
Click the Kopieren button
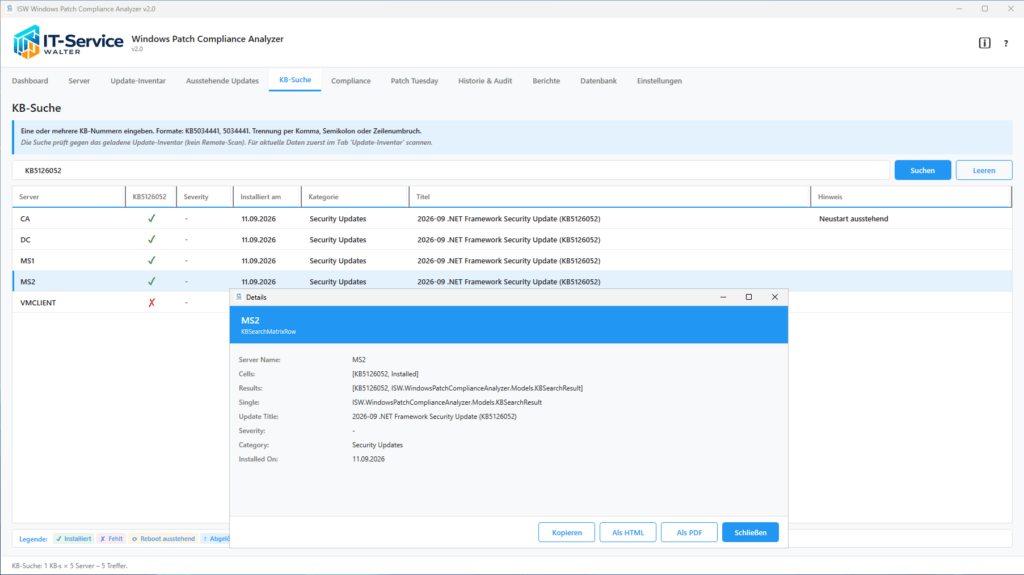[x=567, y=532]
